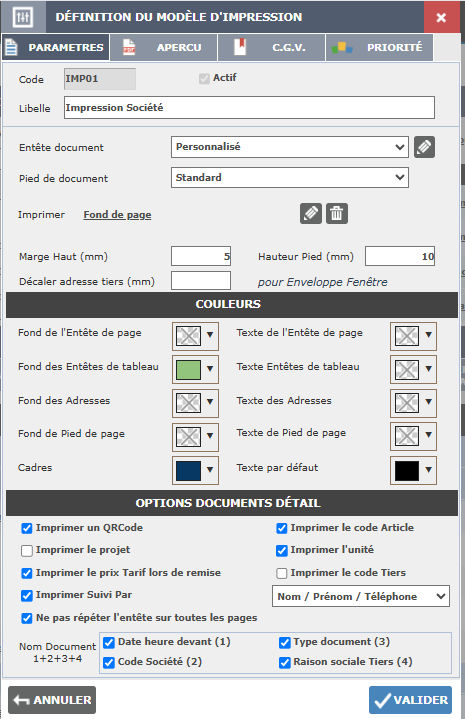Check Imprimer le code Tiers
This screenshot has width=465, height=719.
click(x=282, y=573)
